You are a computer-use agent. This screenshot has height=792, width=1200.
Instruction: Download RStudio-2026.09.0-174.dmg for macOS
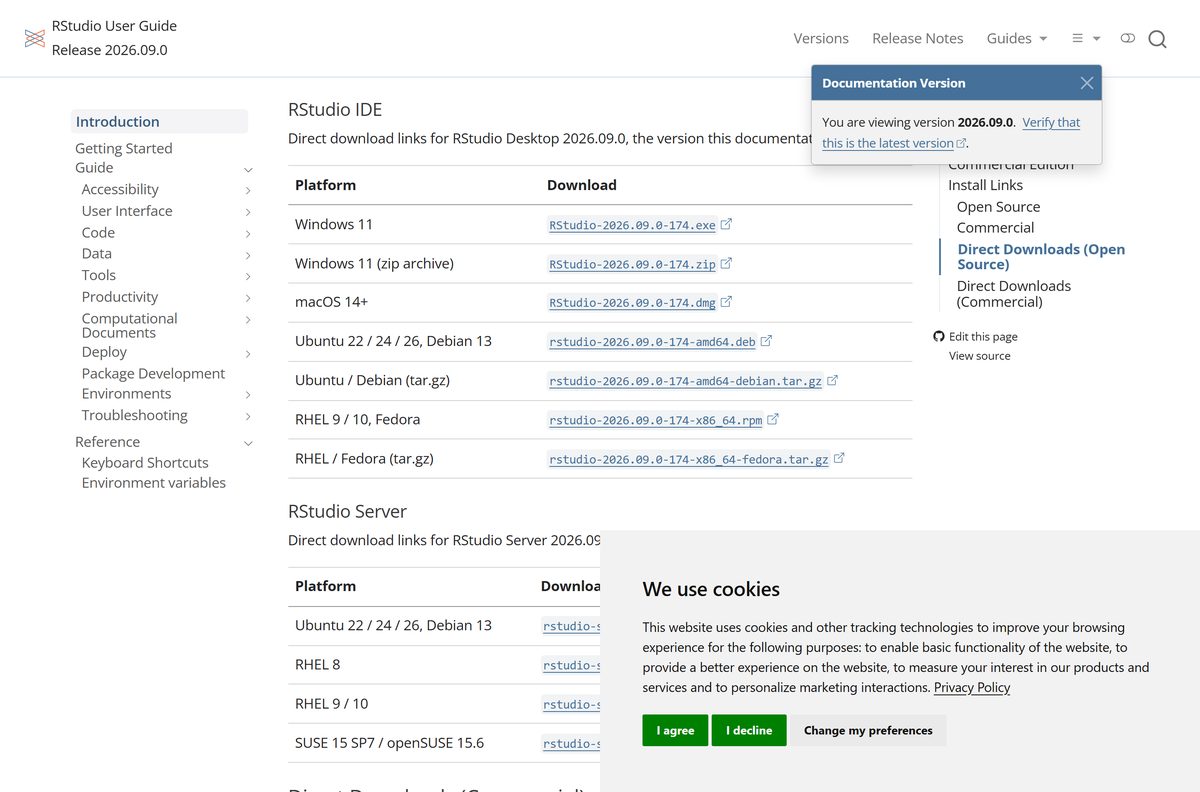tap(632, 302)
